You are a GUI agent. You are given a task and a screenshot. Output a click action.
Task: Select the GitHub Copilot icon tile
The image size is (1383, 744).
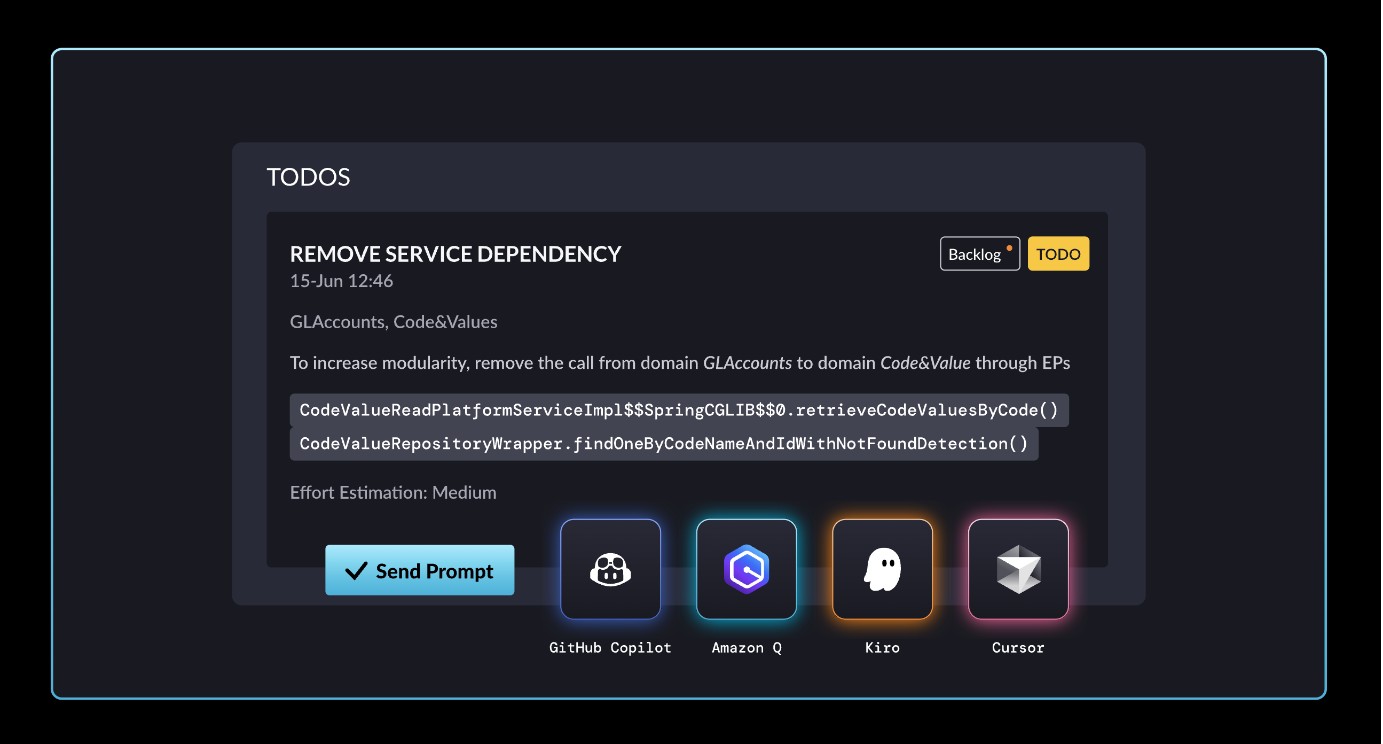pos(610,569)
